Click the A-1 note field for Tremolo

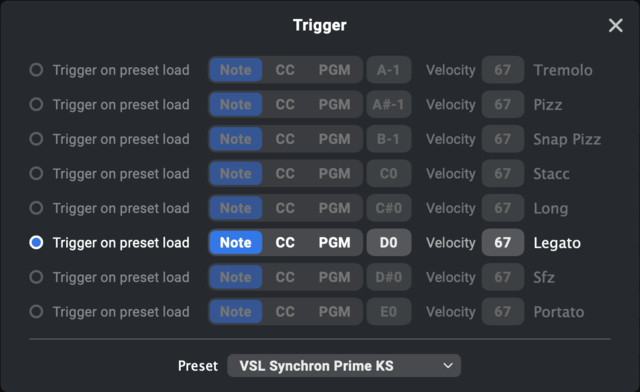pos(389,70)
